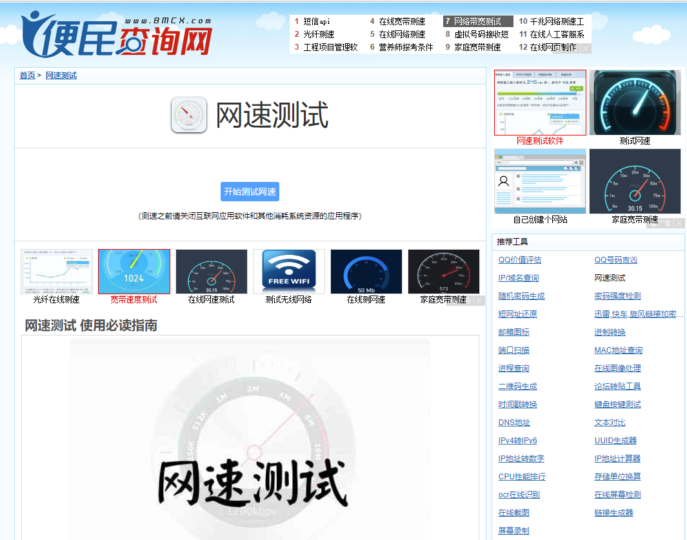This screenshot has width=687, height=540.
Task: Click the sidebar 测测网速 speedometer image
Action: 635,102
